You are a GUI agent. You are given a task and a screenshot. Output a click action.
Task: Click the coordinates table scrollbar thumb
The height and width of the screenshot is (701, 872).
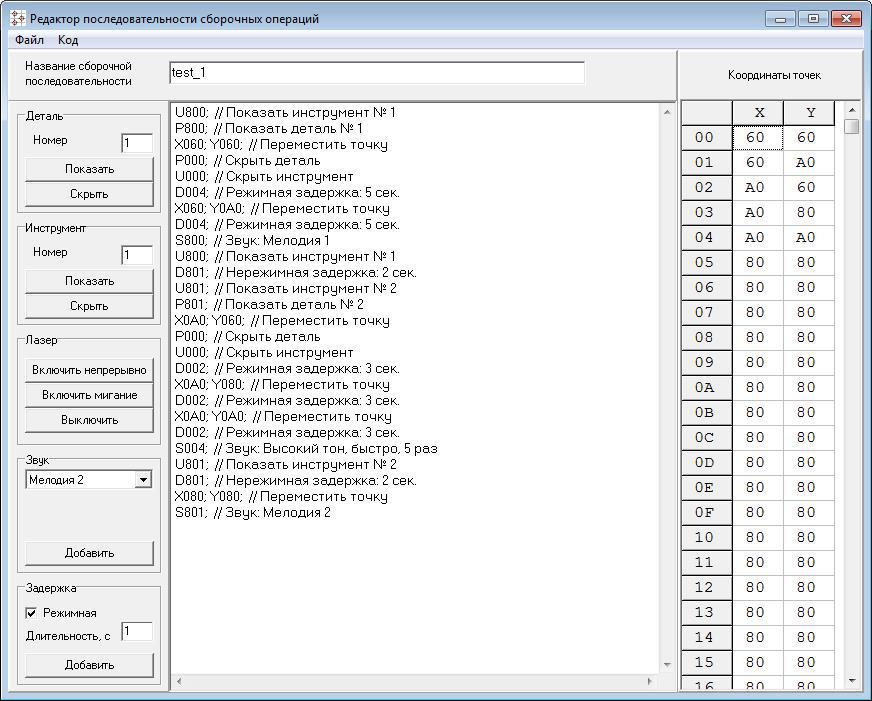(x=852, y=126)
